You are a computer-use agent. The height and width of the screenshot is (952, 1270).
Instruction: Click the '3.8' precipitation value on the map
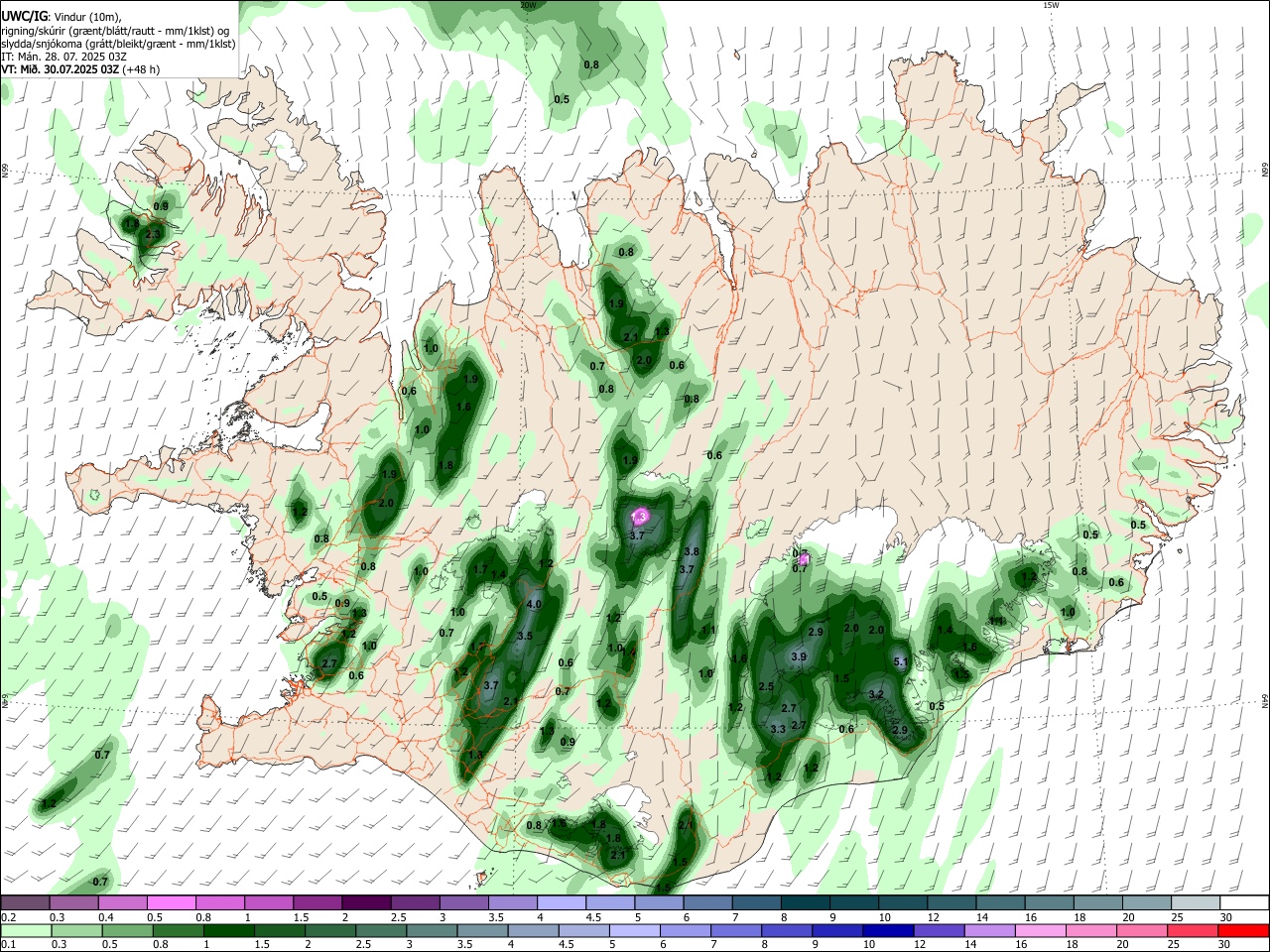coord(692,551)
